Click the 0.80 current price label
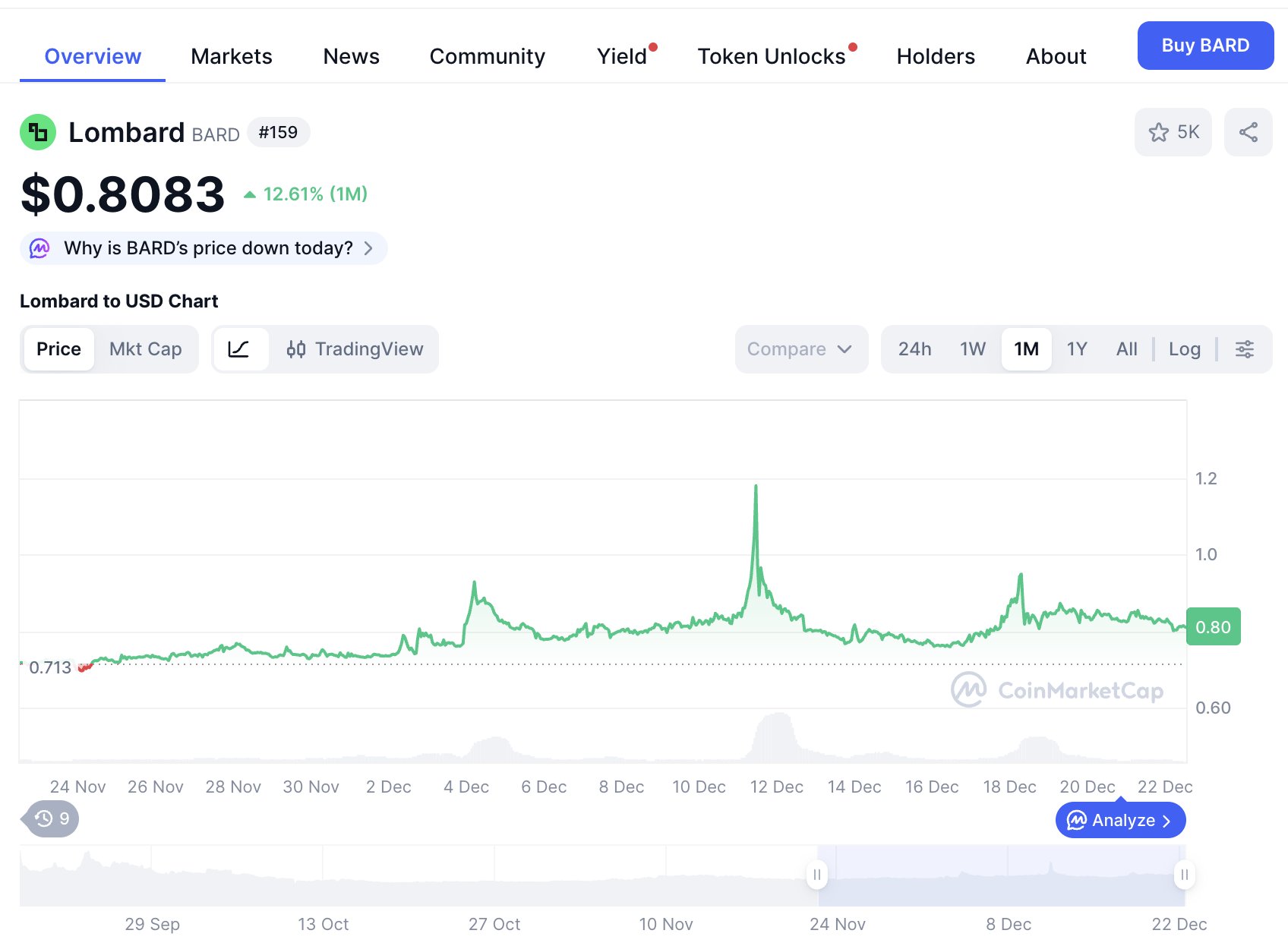The width and height of the screenshot is (1288, 946). coord(1212,627)
